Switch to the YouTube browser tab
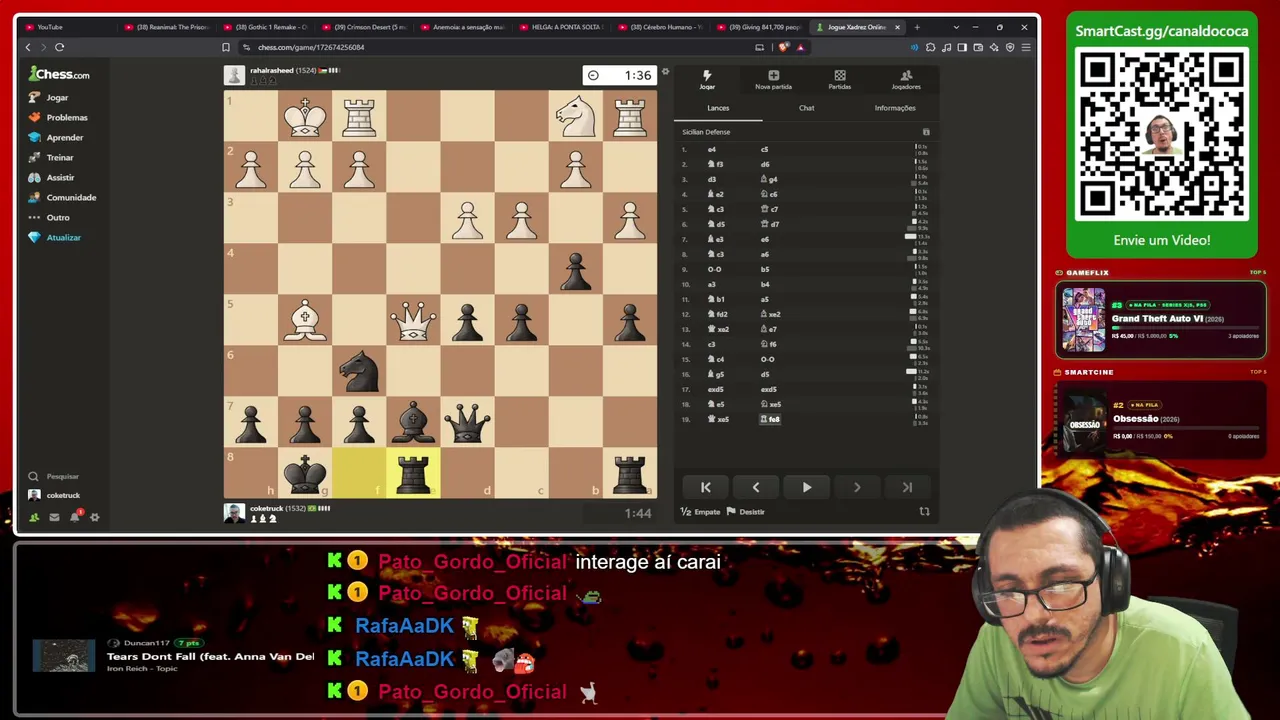Screen dimensions: 1280x720 (66, 27)
